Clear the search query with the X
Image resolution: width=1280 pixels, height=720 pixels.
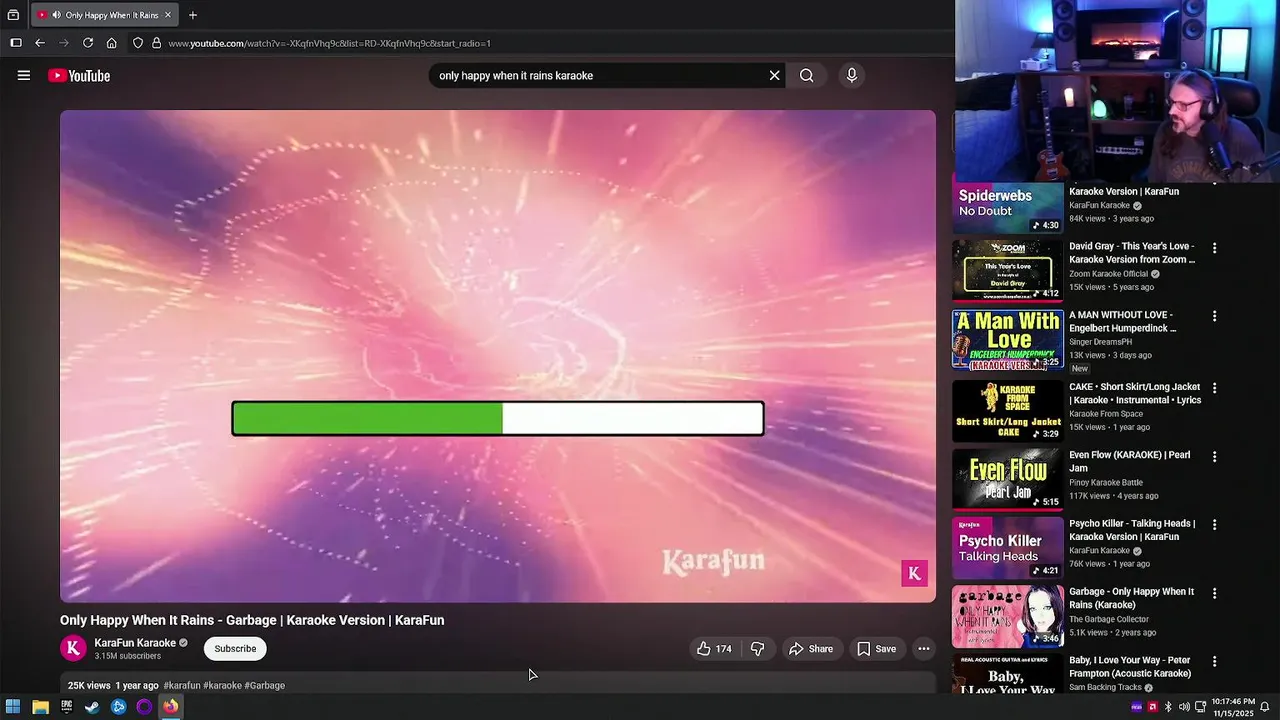click(x=774, y=75)
